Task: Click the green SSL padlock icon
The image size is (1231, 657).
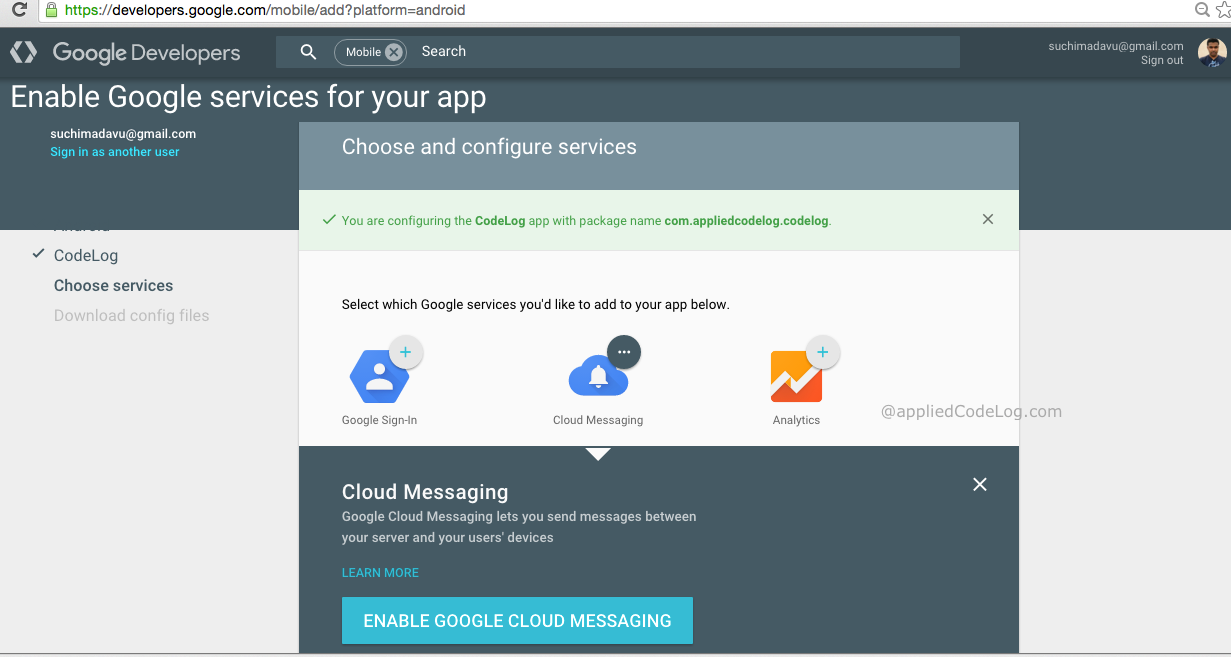Action: pos(51,10)
